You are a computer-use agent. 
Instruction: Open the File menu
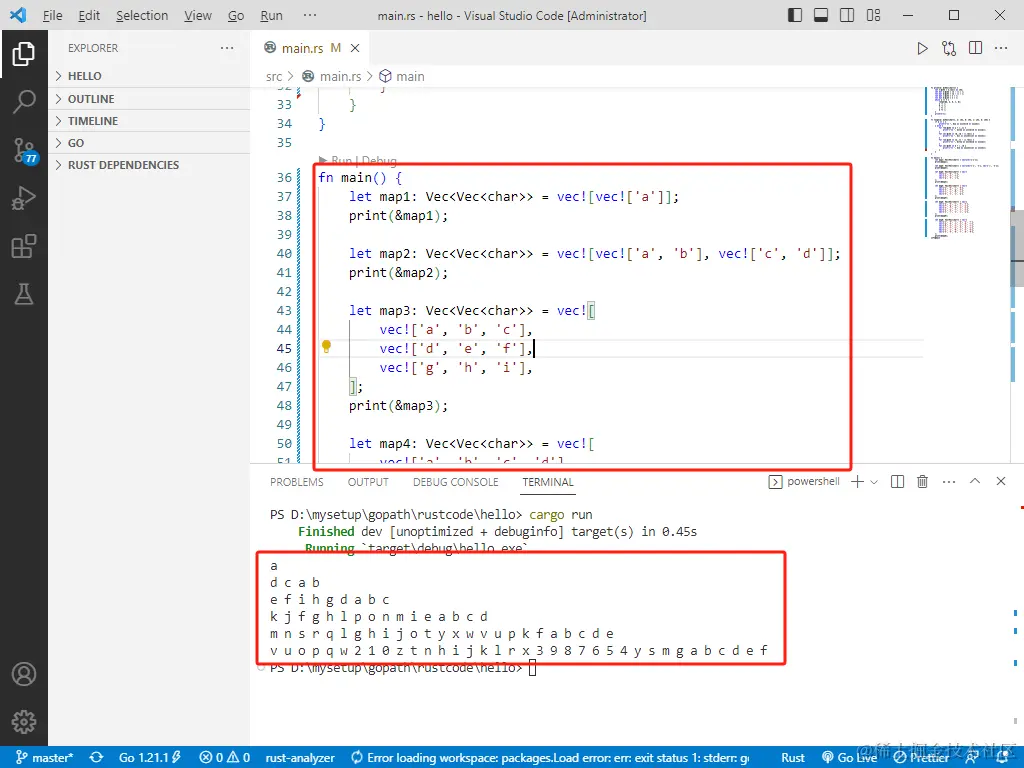point(52,15)
